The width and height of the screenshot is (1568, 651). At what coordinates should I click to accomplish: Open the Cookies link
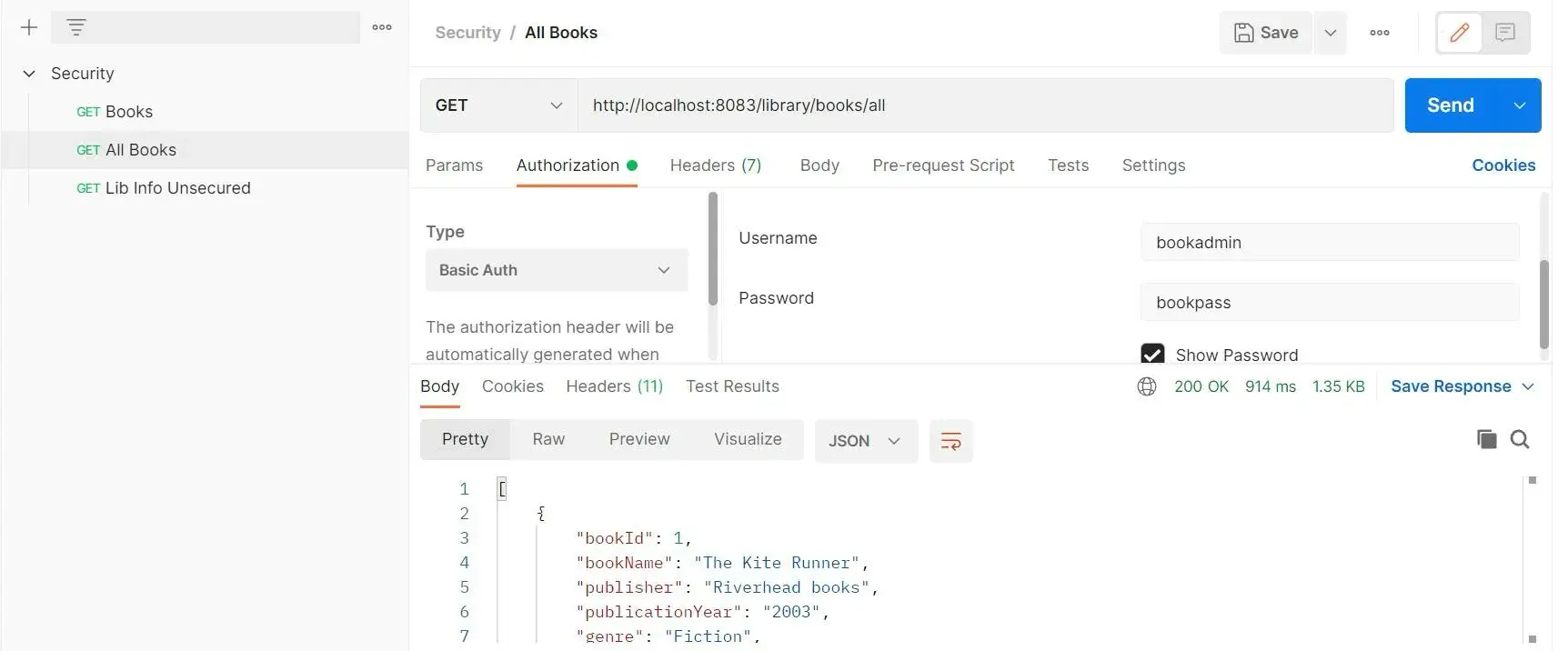[1503, 165]
